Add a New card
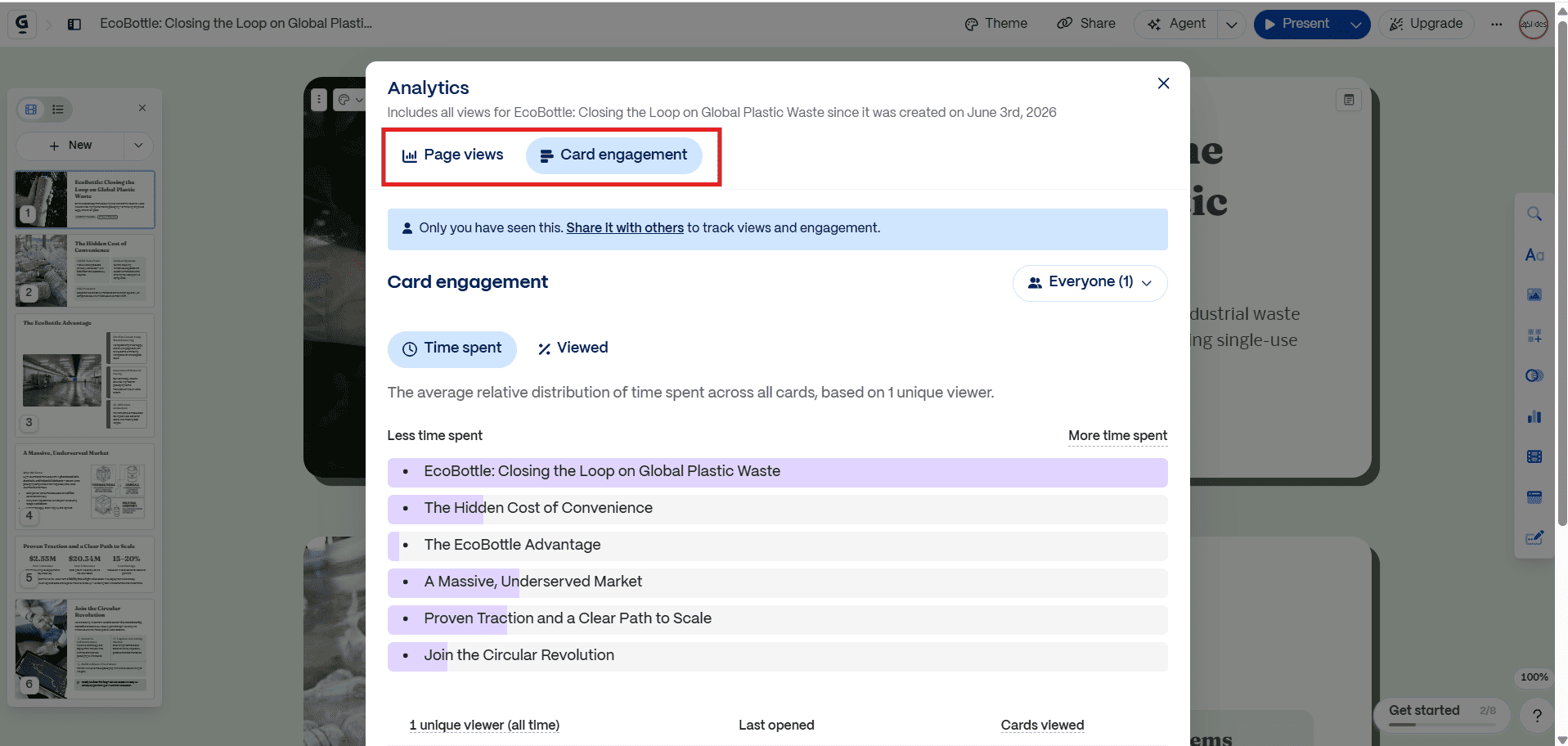Image resolution: width=1568 pixels, height=746 pixels. pyautogui.click(x=70, y=146)
